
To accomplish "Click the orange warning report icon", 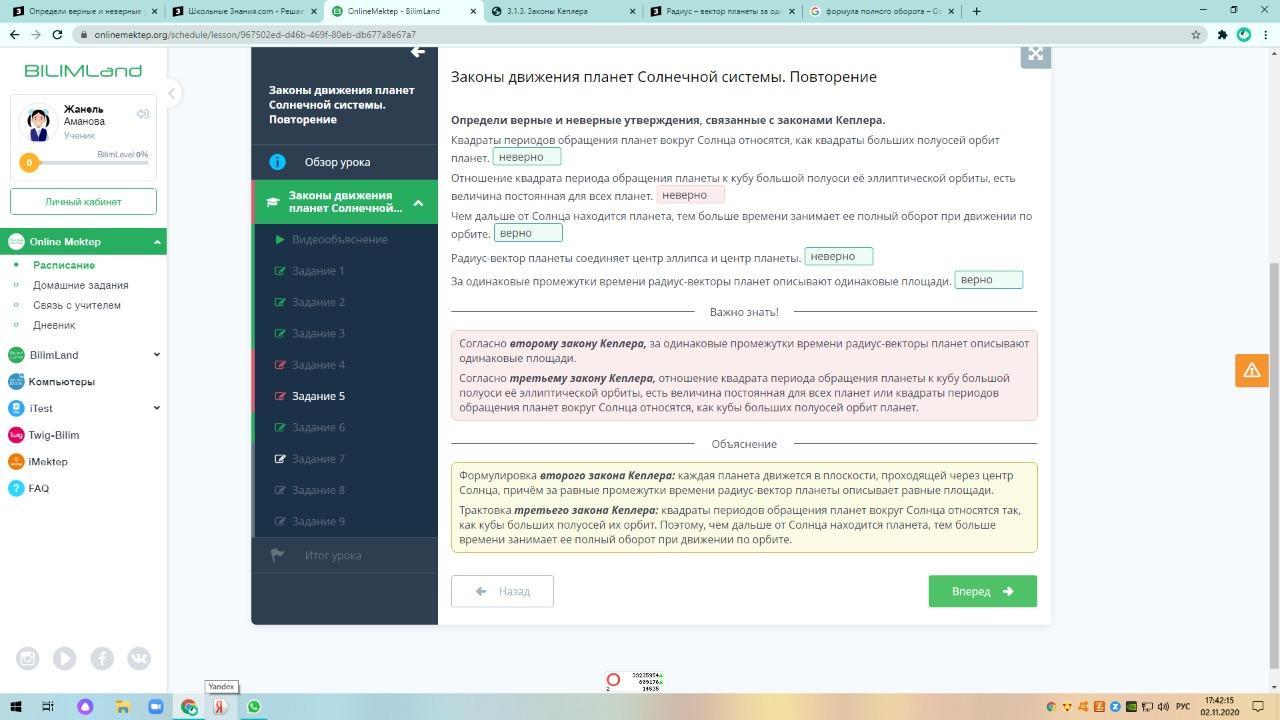I will 1251,370.
